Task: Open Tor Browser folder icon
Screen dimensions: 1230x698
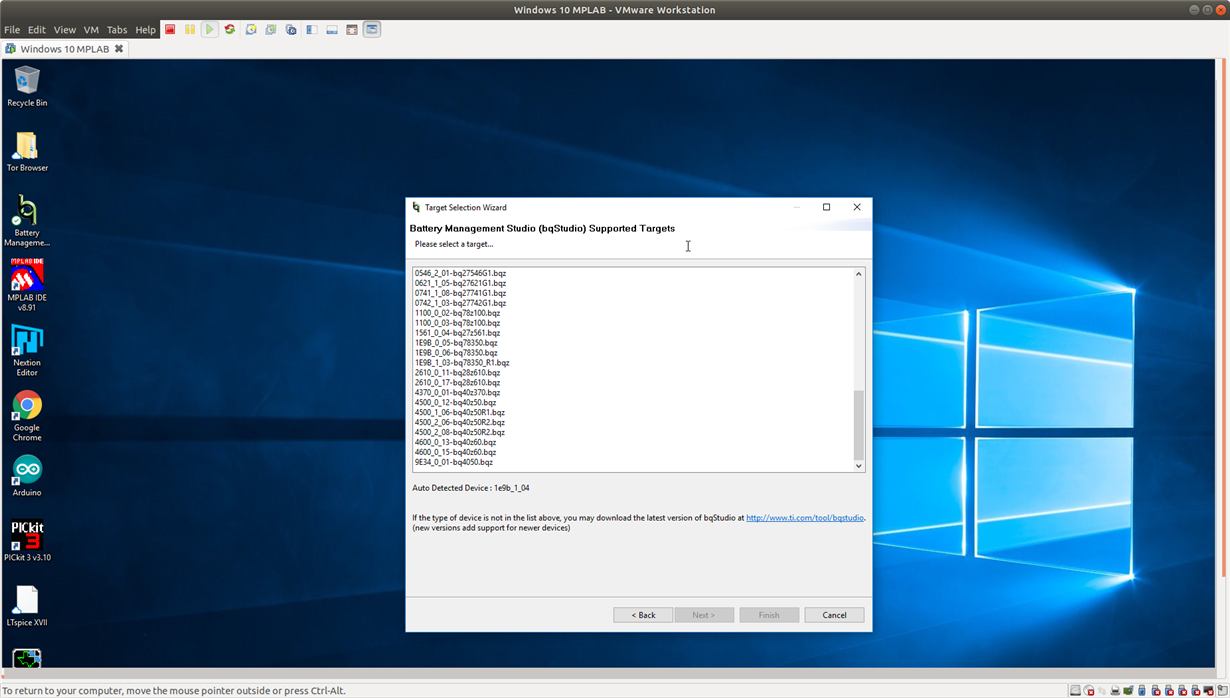Action: [x=27, y=152]
